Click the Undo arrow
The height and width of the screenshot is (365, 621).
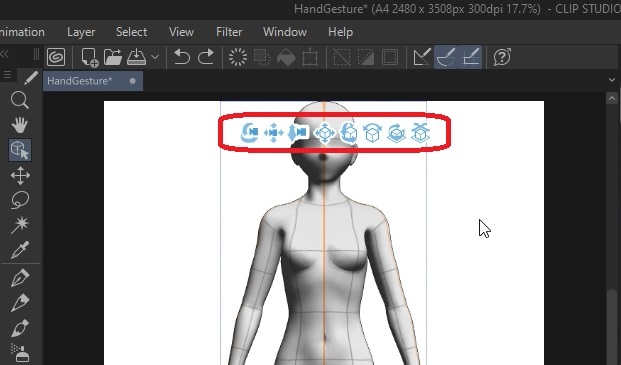182,57
